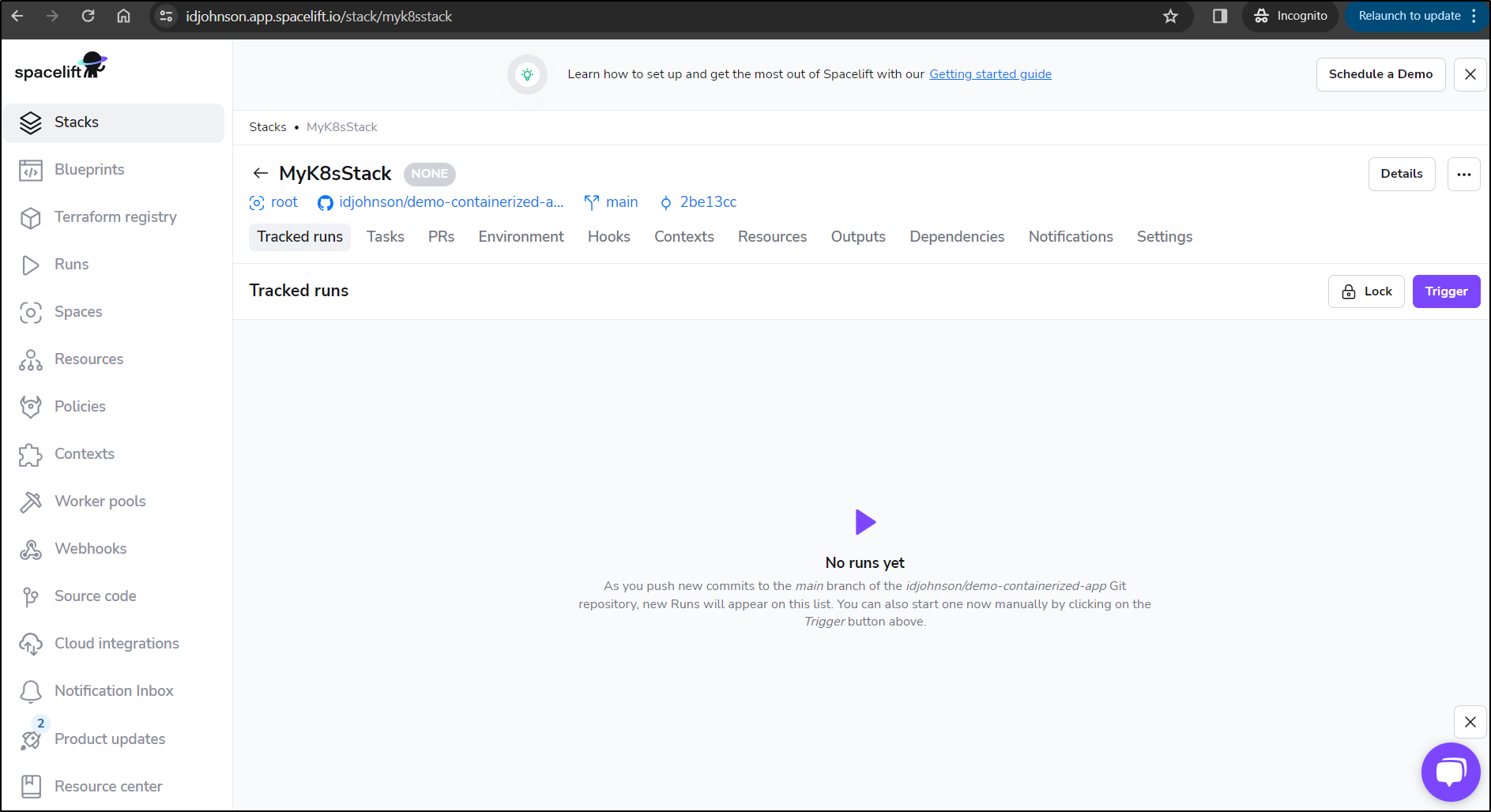
Task: Click the purple Trigger button
Action: (x=1446, y=291)
